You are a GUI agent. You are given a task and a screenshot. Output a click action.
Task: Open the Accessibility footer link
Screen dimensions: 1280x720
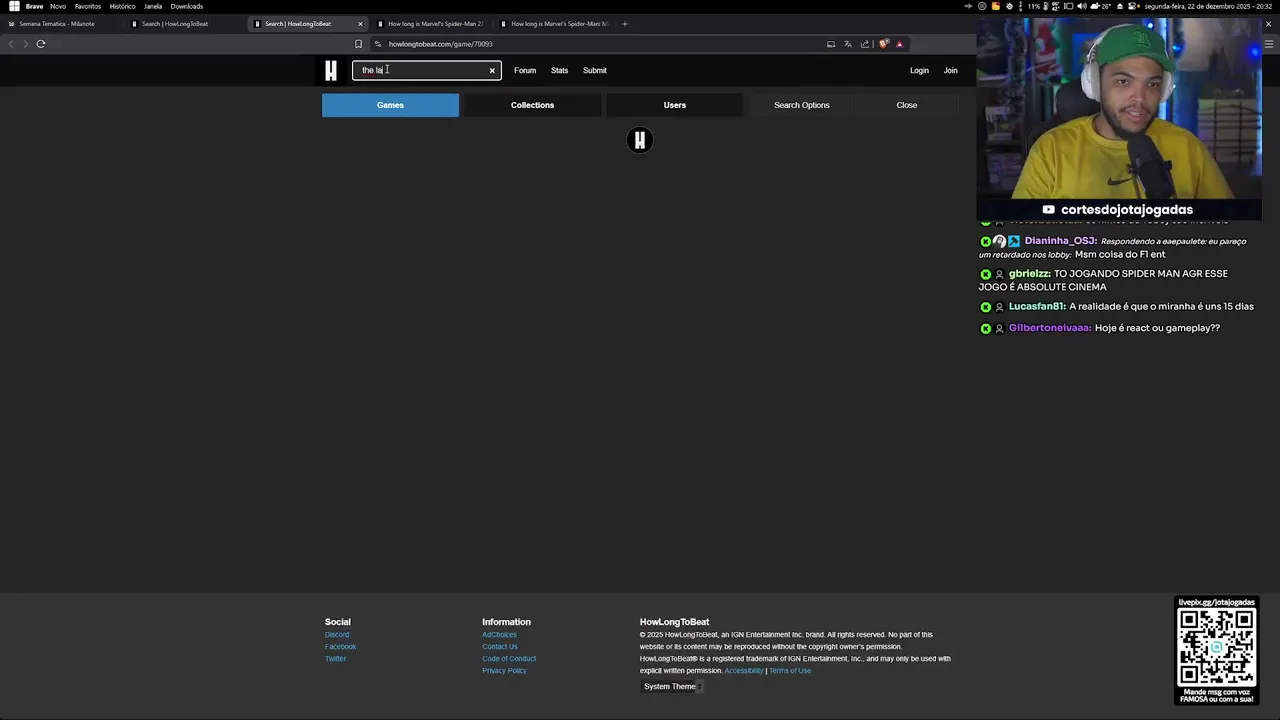(743, 671)
